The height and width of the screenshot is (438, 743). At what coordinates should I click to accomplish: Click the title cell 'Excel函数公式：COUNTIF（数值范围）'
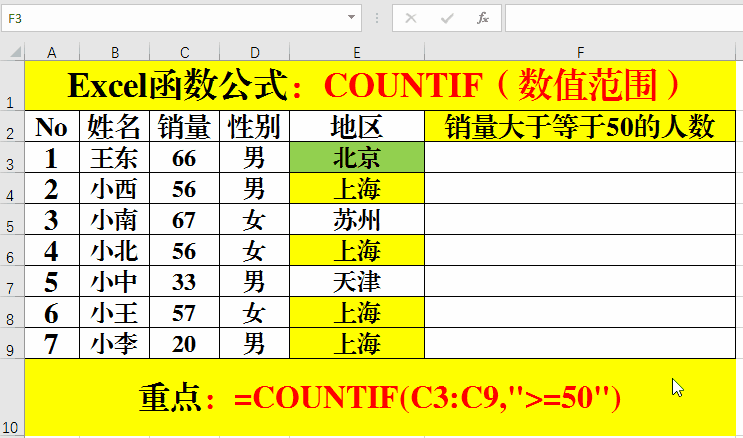point(380,86)
